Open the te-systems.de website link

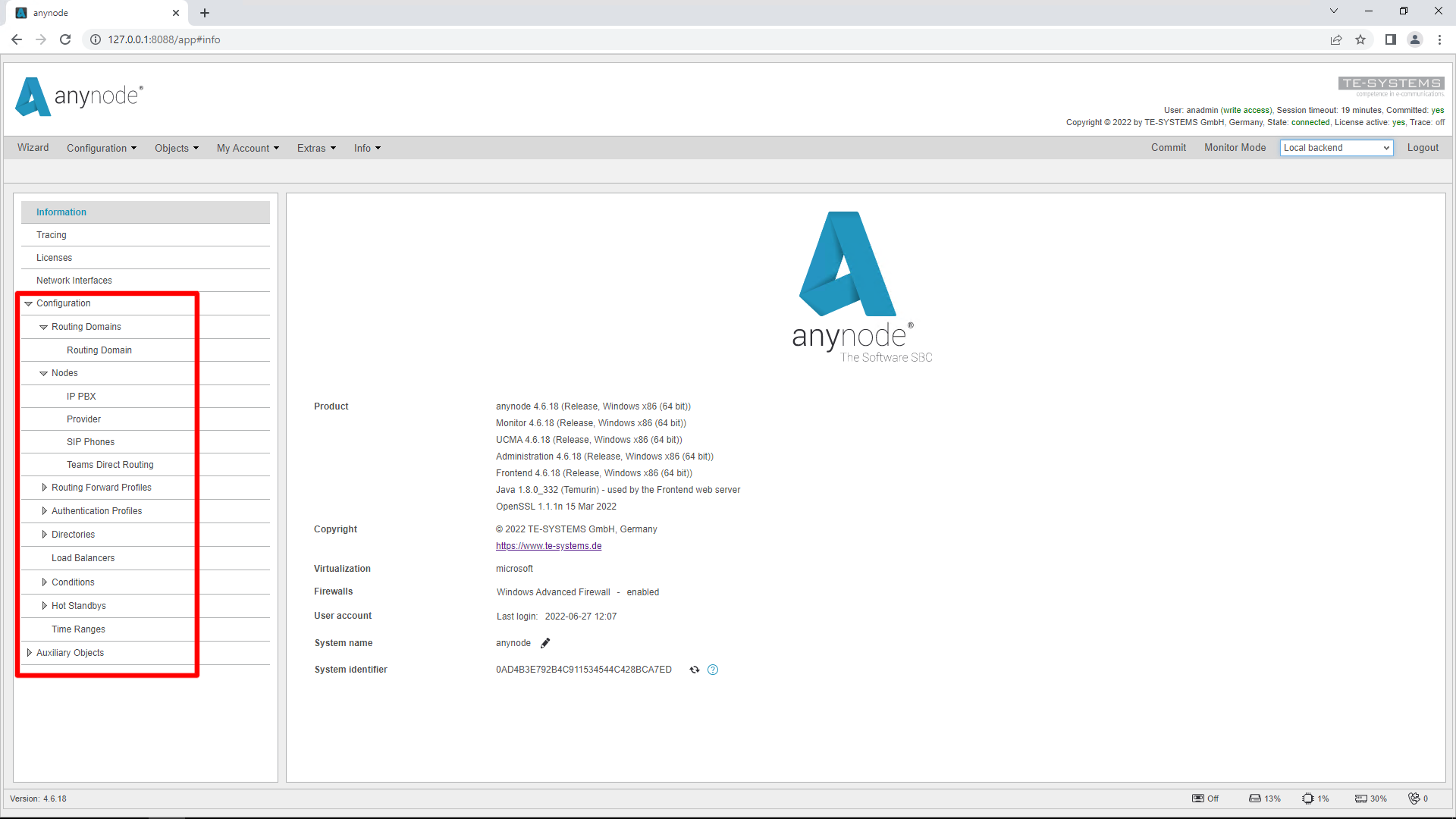click(x=548, y=546)
